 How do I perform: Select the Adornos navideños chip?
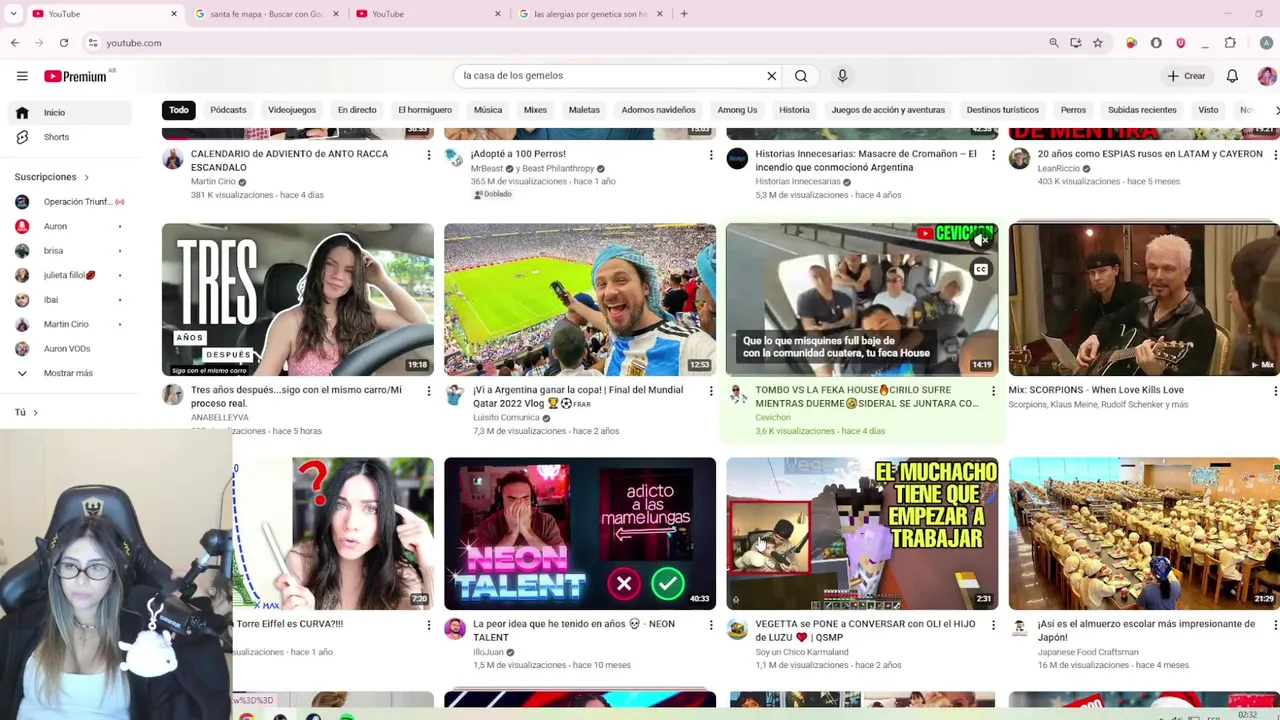pos(658,110)
